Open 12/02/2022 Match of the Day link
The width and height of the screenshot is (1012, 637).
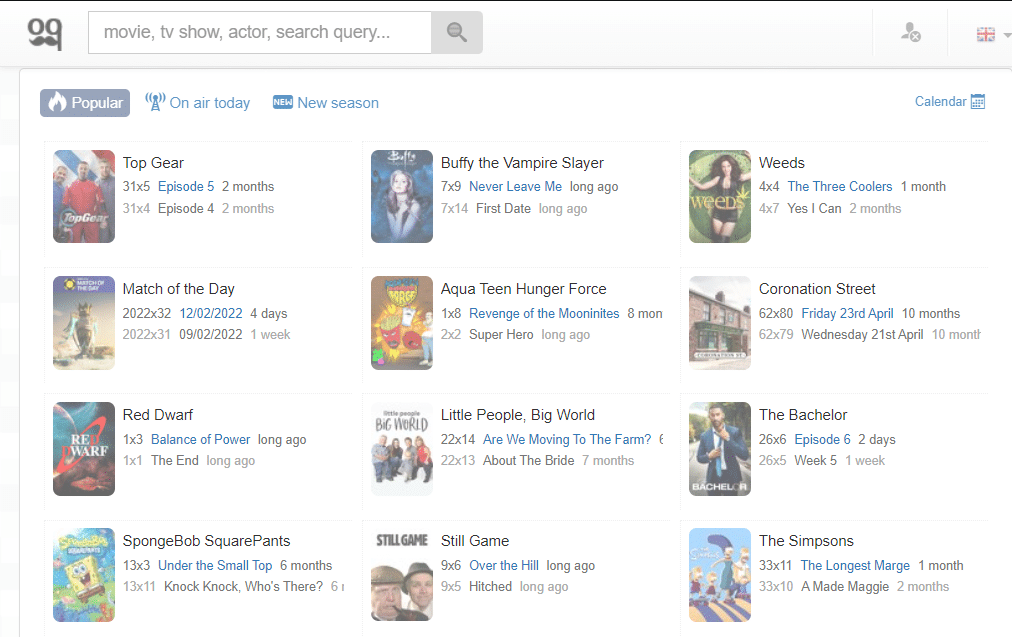click(211, 314)
